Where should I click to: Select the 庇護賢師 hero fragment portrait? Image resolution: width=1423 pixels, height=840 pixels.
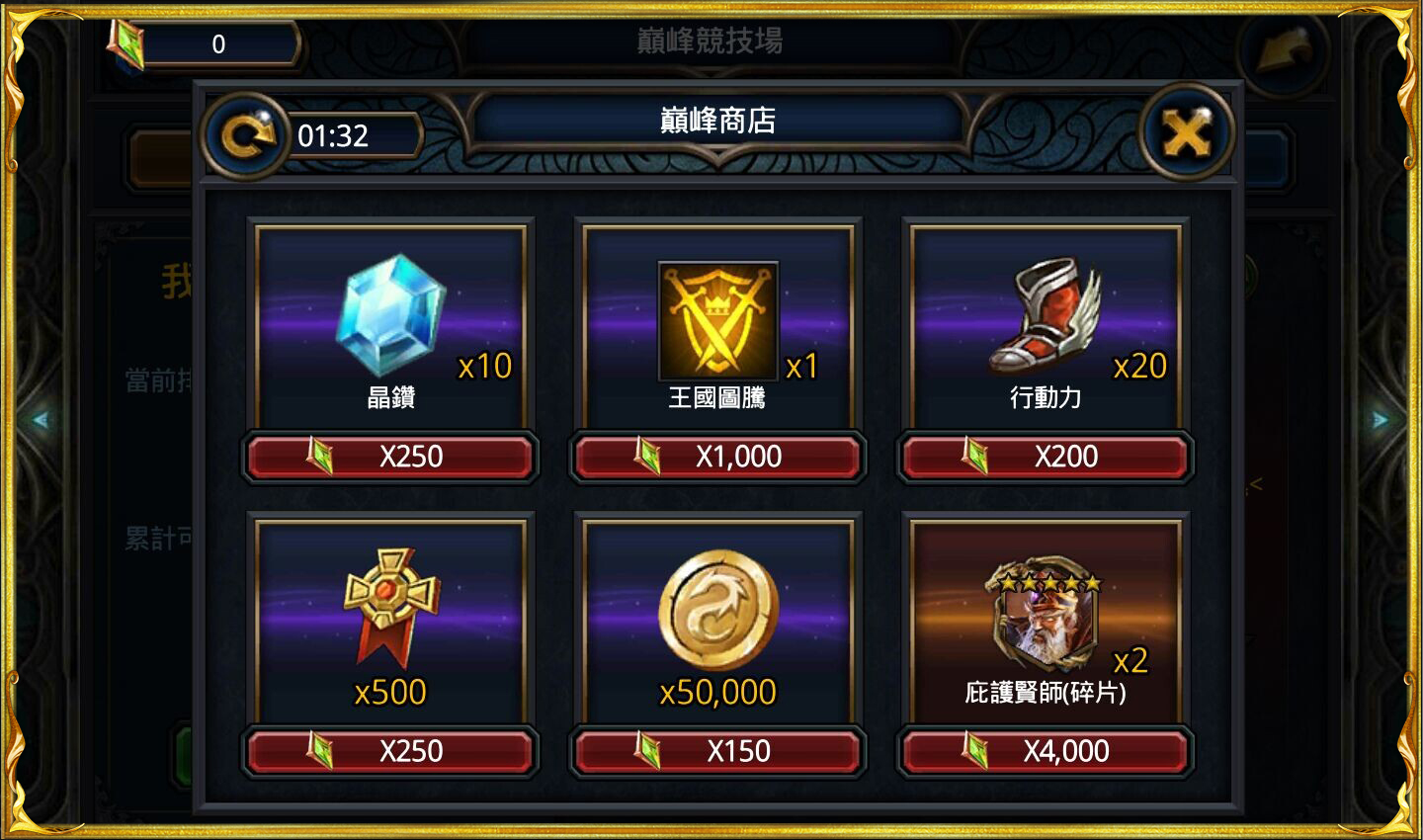pyautogui.click(x=1044, y=614)
